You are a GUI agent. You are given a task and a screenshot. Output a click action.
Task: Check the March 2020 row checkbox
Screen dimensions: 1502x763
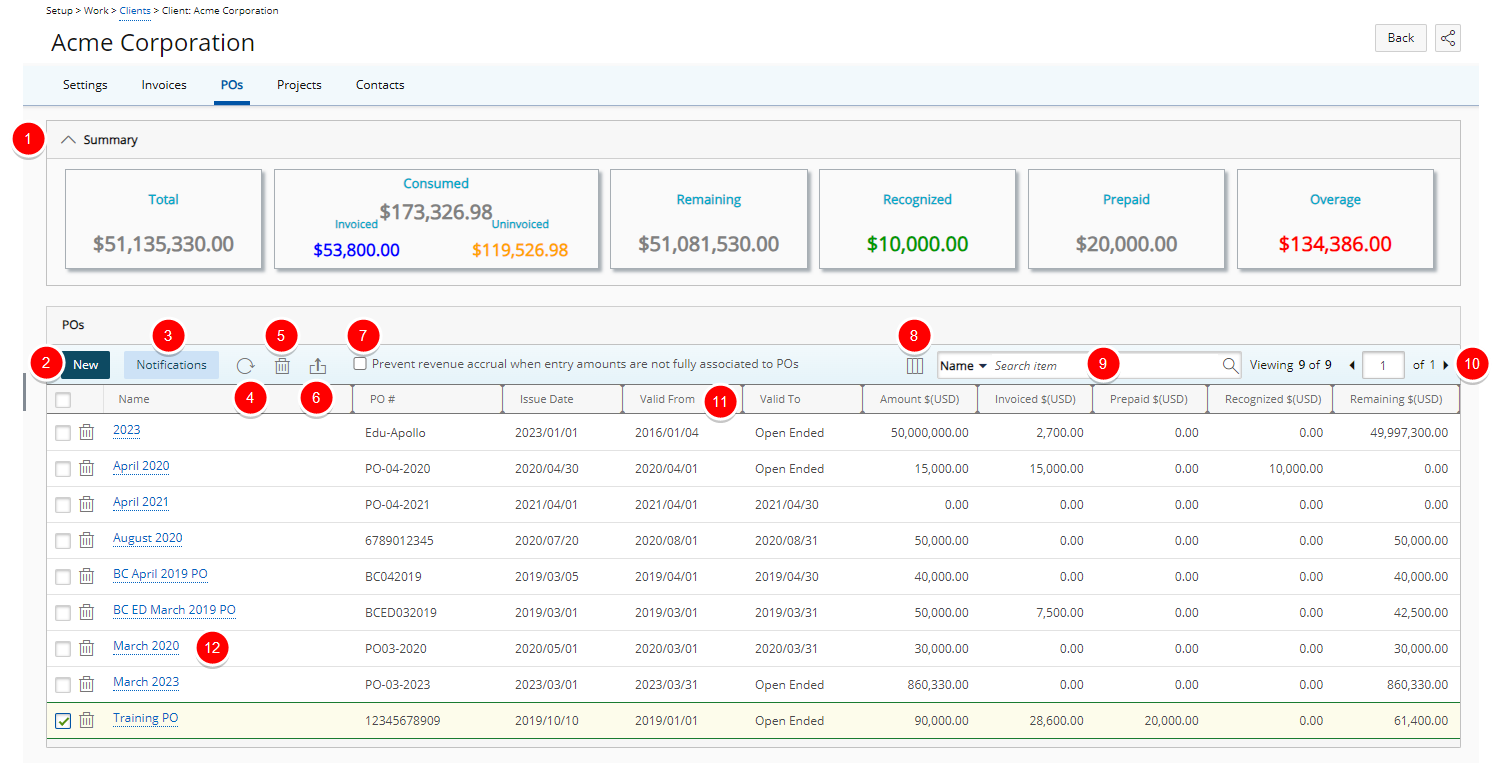(63, 649)
